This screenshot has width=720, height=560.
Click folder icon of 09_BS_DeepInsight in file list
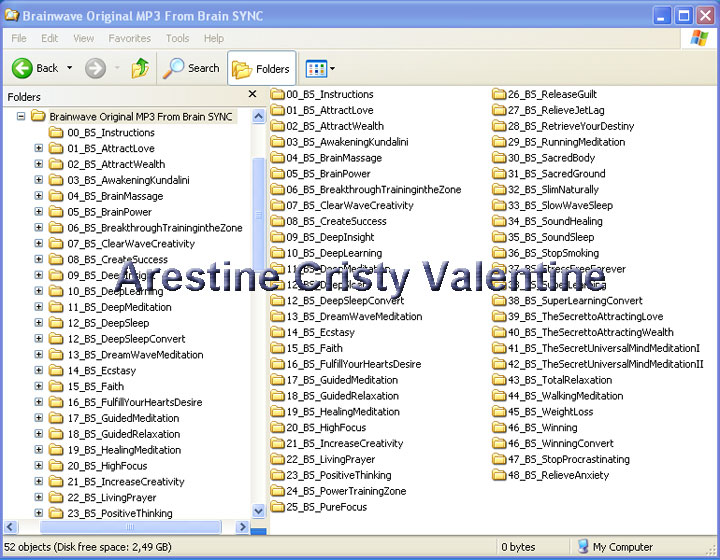pos(277,237)
